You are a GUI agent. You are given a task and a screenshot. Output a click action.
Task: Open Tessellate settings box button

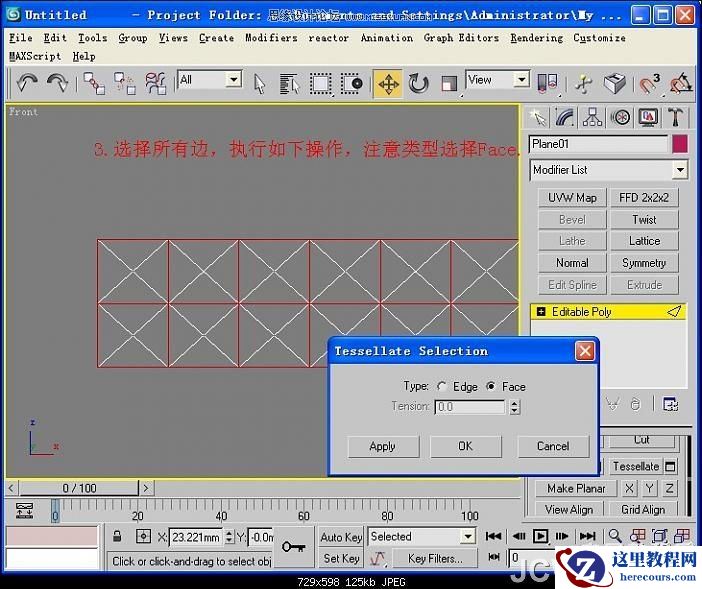tap(670, 467)
